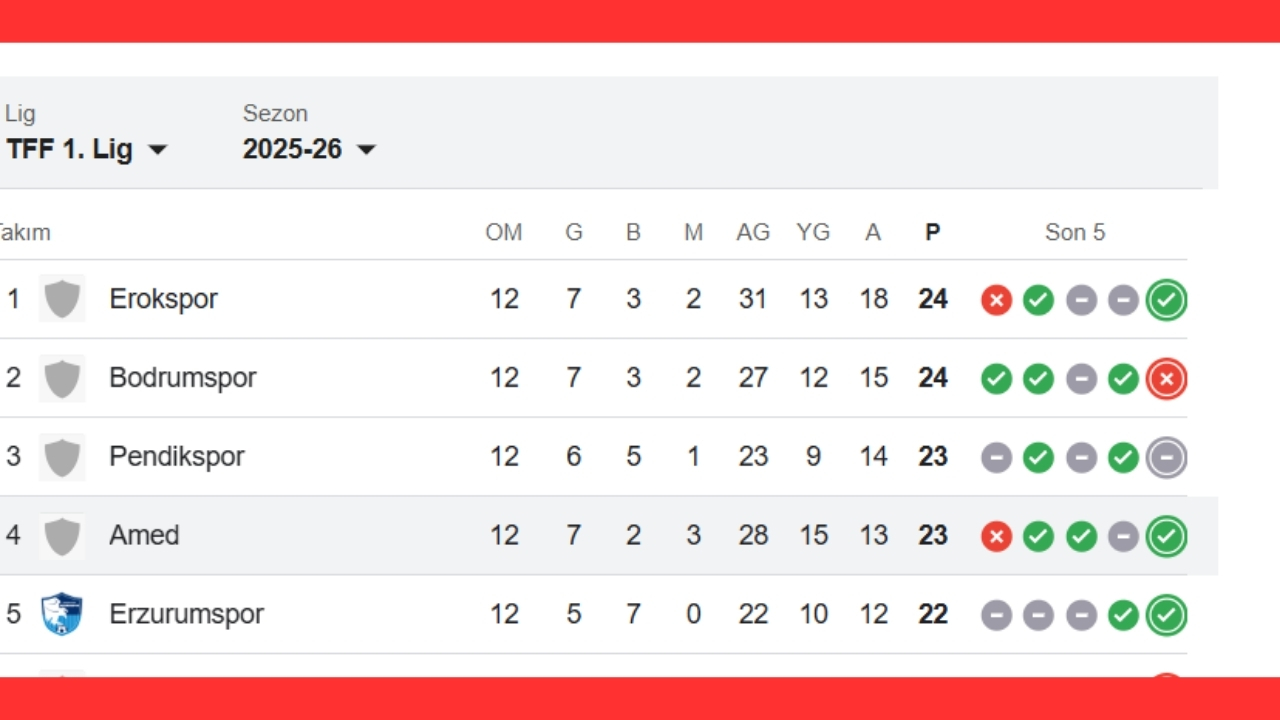Viewport: 1280px width, 720px height.
Task: Click Erzurumspor's latest win result icon
Action: tap(1166, 615)
